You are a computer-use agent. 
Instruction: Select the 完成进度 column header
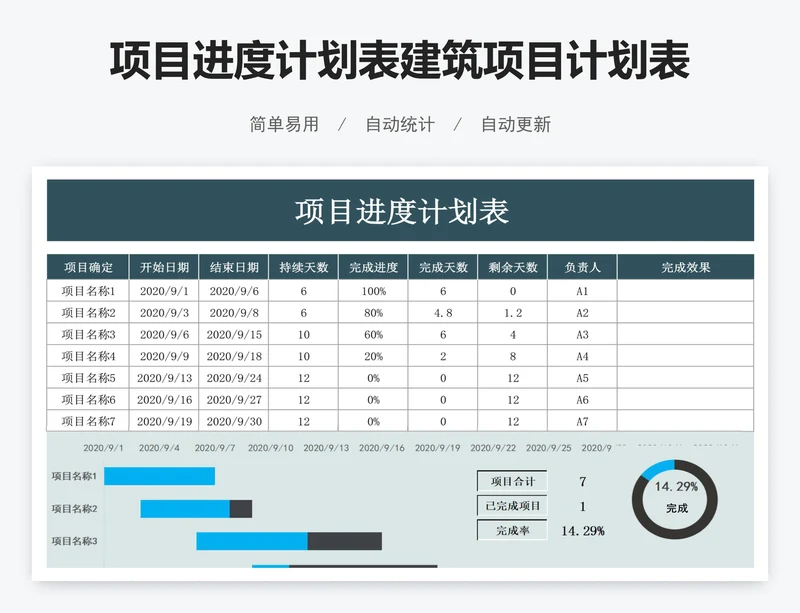373,267
